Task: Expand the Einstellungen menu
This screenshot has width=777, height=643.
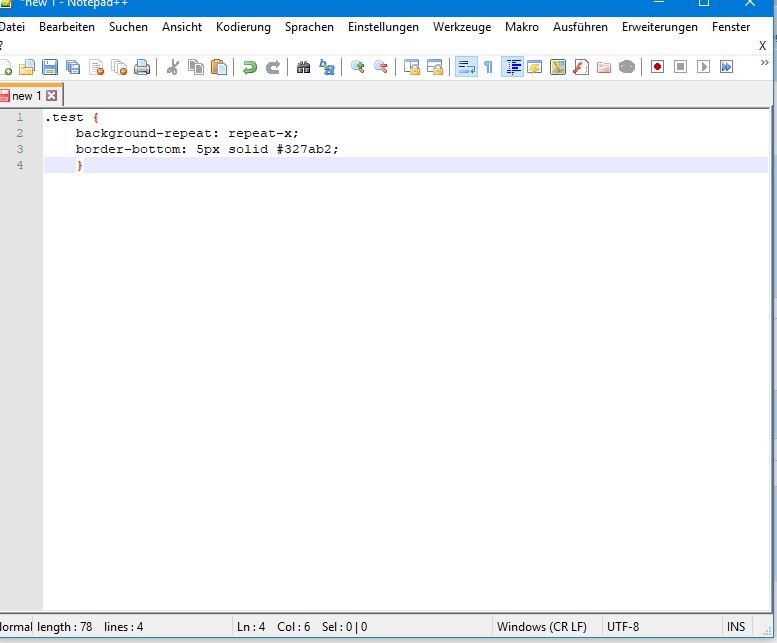Action: click(x=383, y=27)
